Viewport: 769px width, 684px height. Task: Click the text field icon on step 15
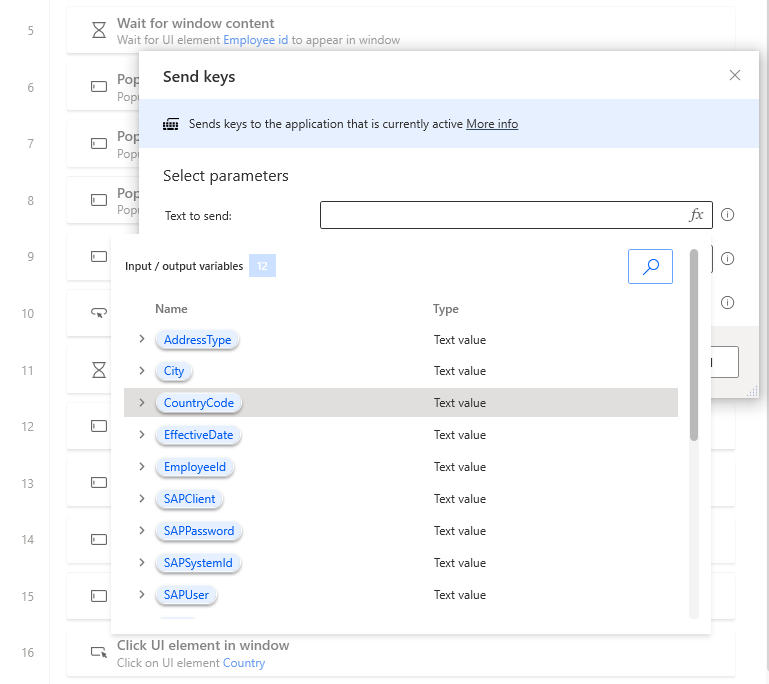click(x=99, y=596)
